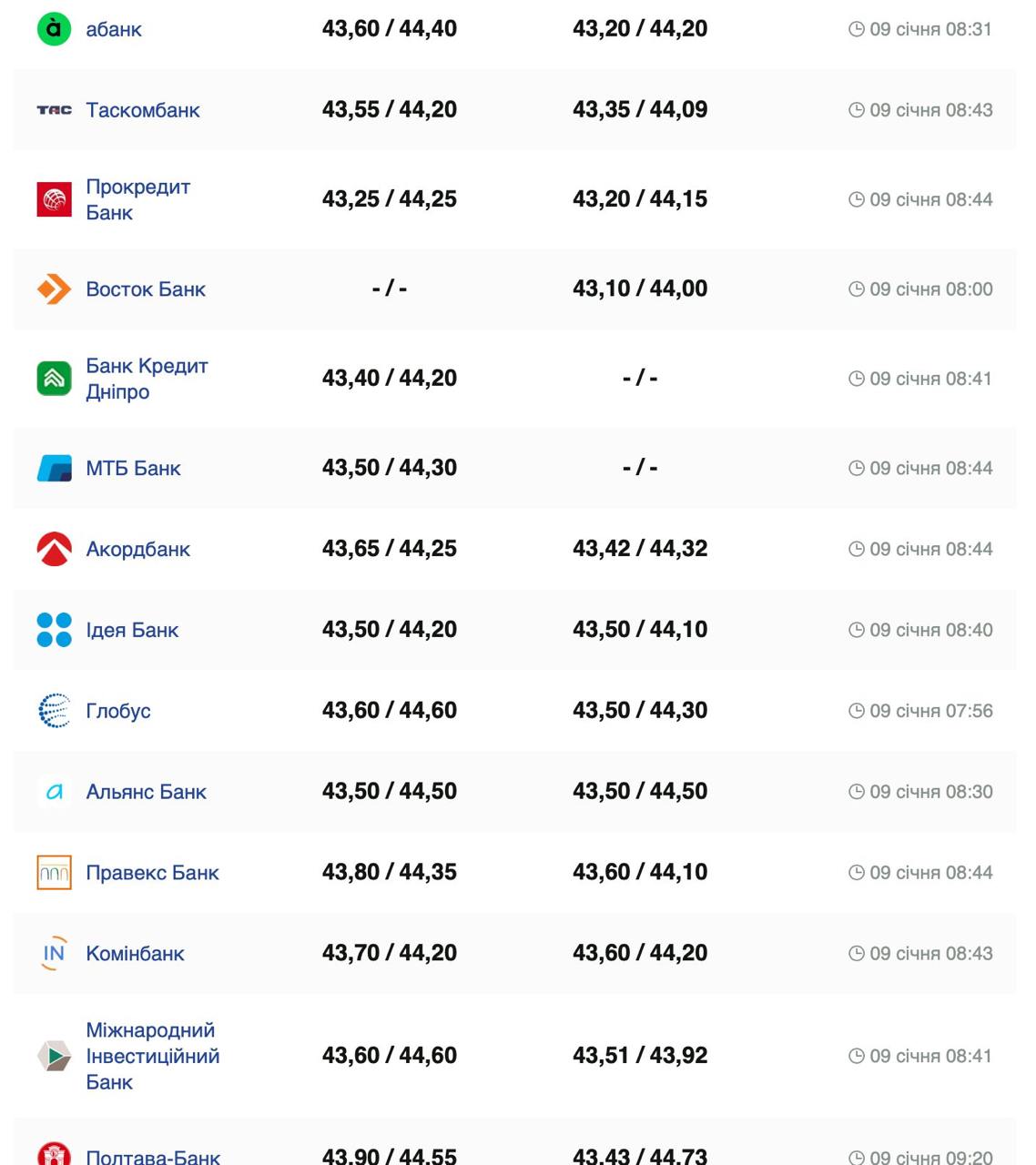The width and height of the screenshot is (1036, 1165).
Task: Click the green Банк Кредит Дніпро logo
Action: click(x=54, y=379)
